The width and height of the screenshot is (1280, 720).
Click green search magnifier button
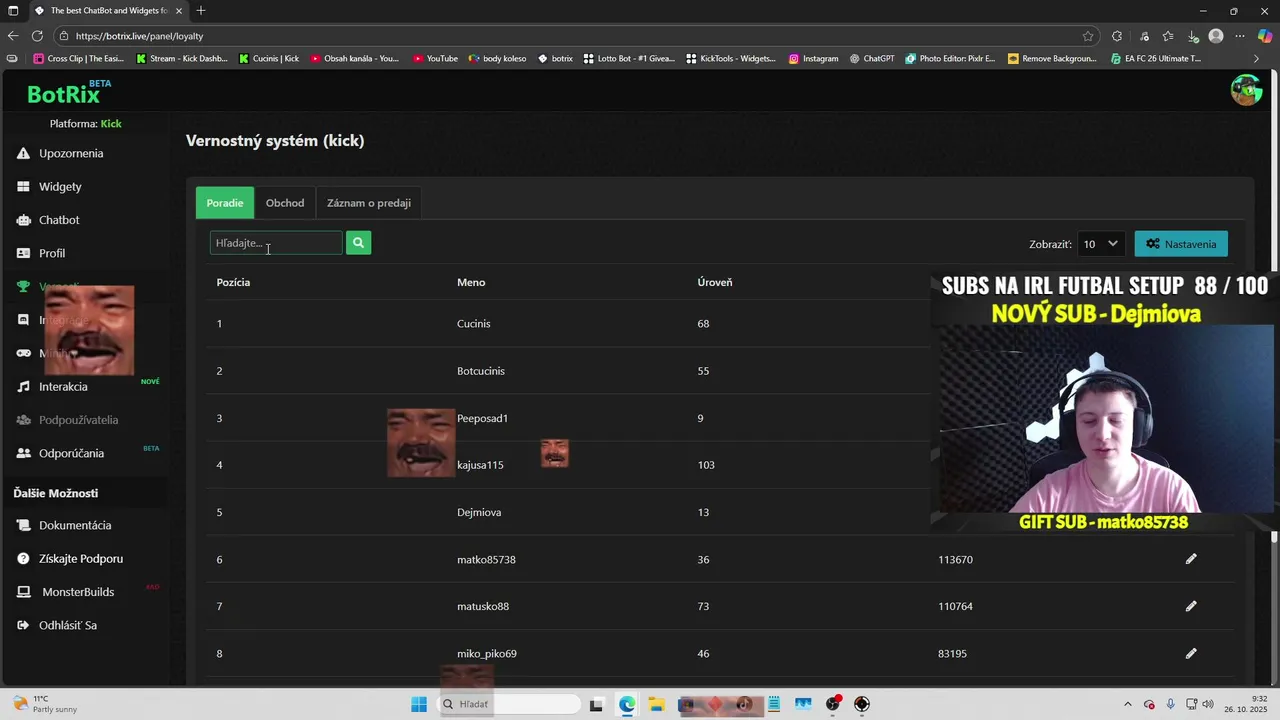click(x=358, y=243)
